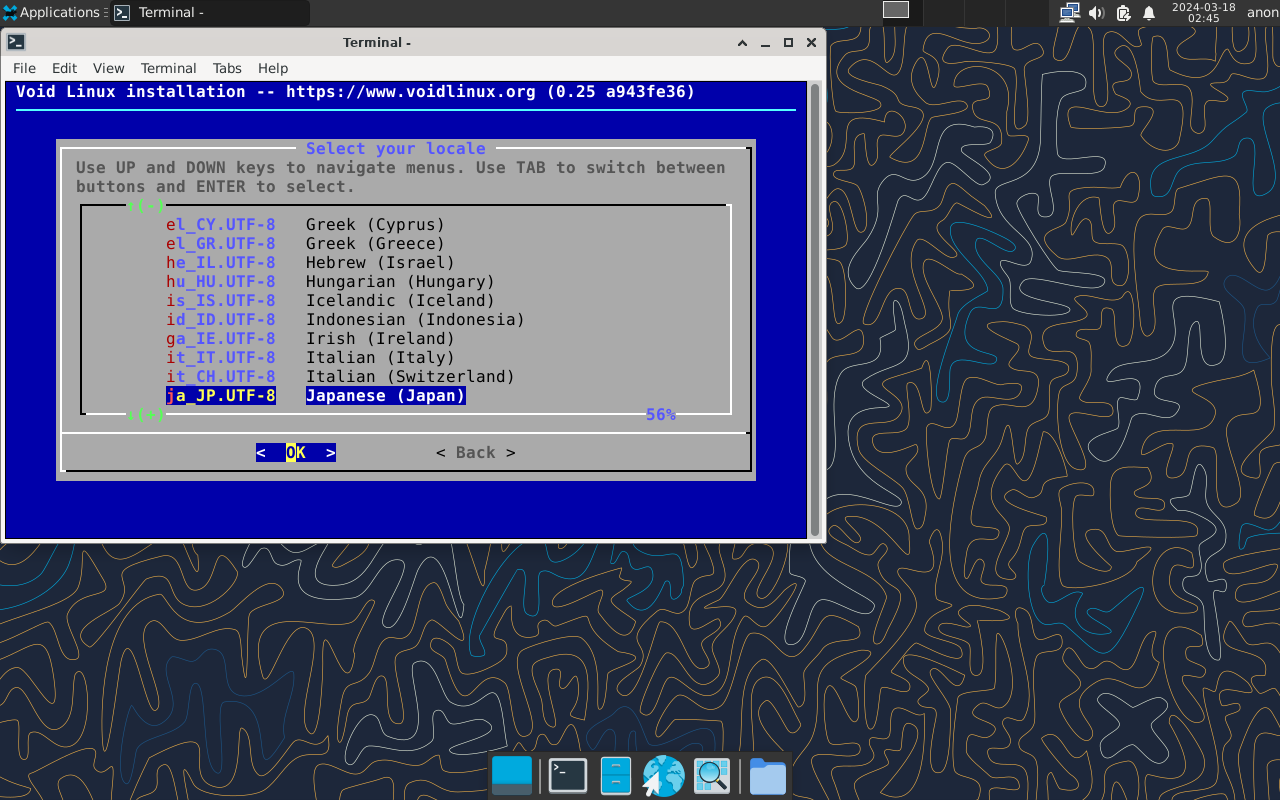Click the 56% scroll position indicator
This screenshot has width=1280, height=800.
coord(661,415)
